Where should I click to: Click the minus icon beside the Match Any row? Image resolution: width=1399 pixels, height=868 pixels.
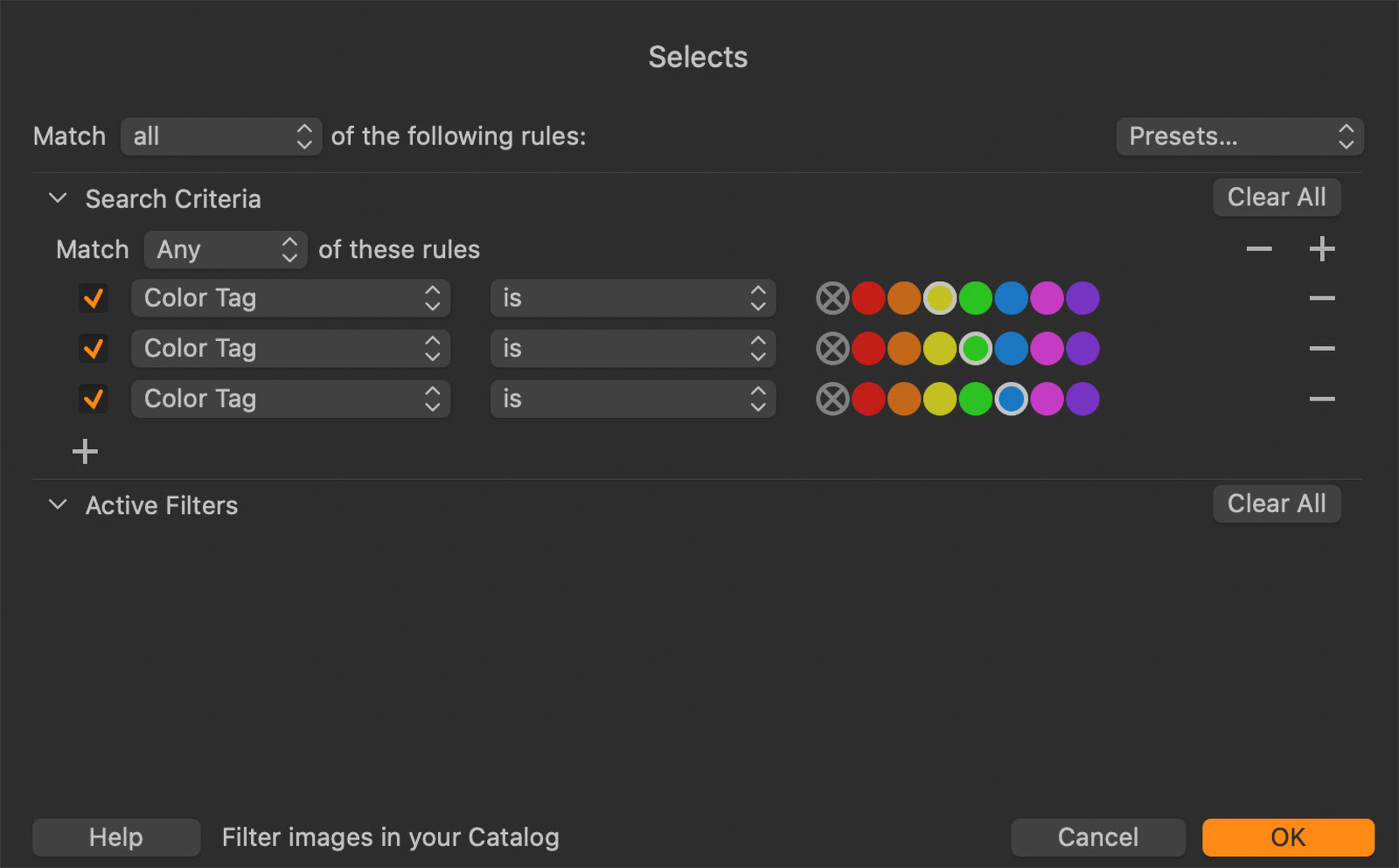tap(1258, 249)
